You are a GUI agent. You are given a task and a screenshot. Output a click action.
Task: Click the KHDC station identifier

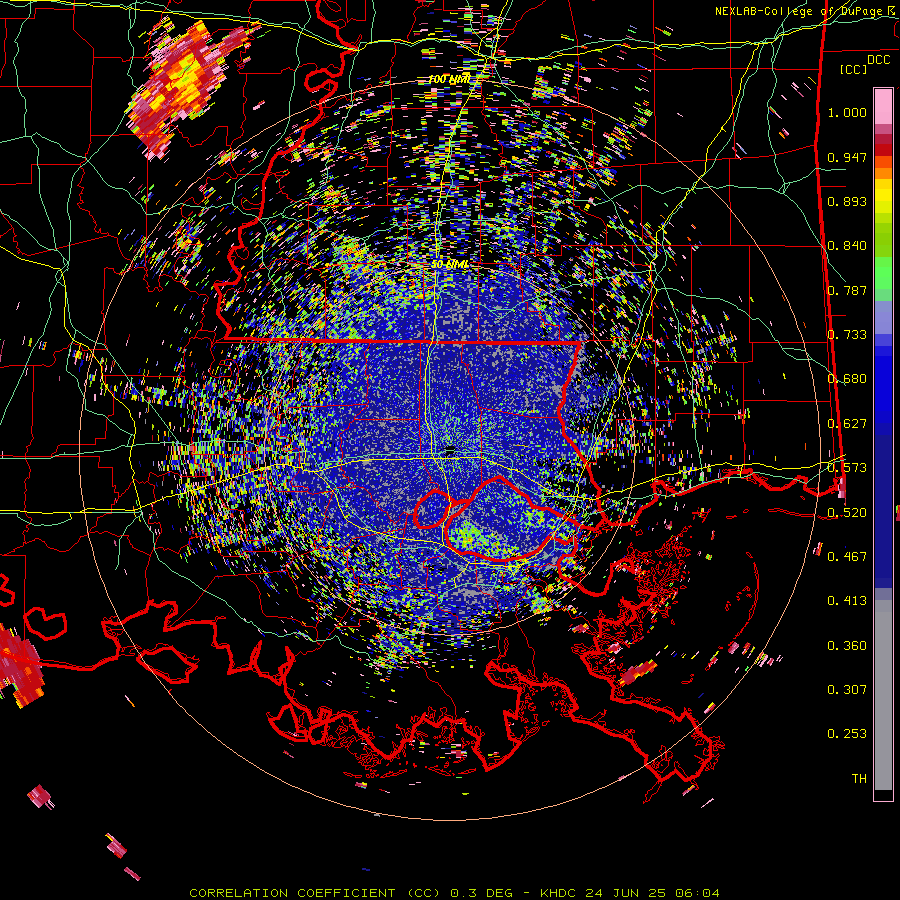[x=559, y=893]
